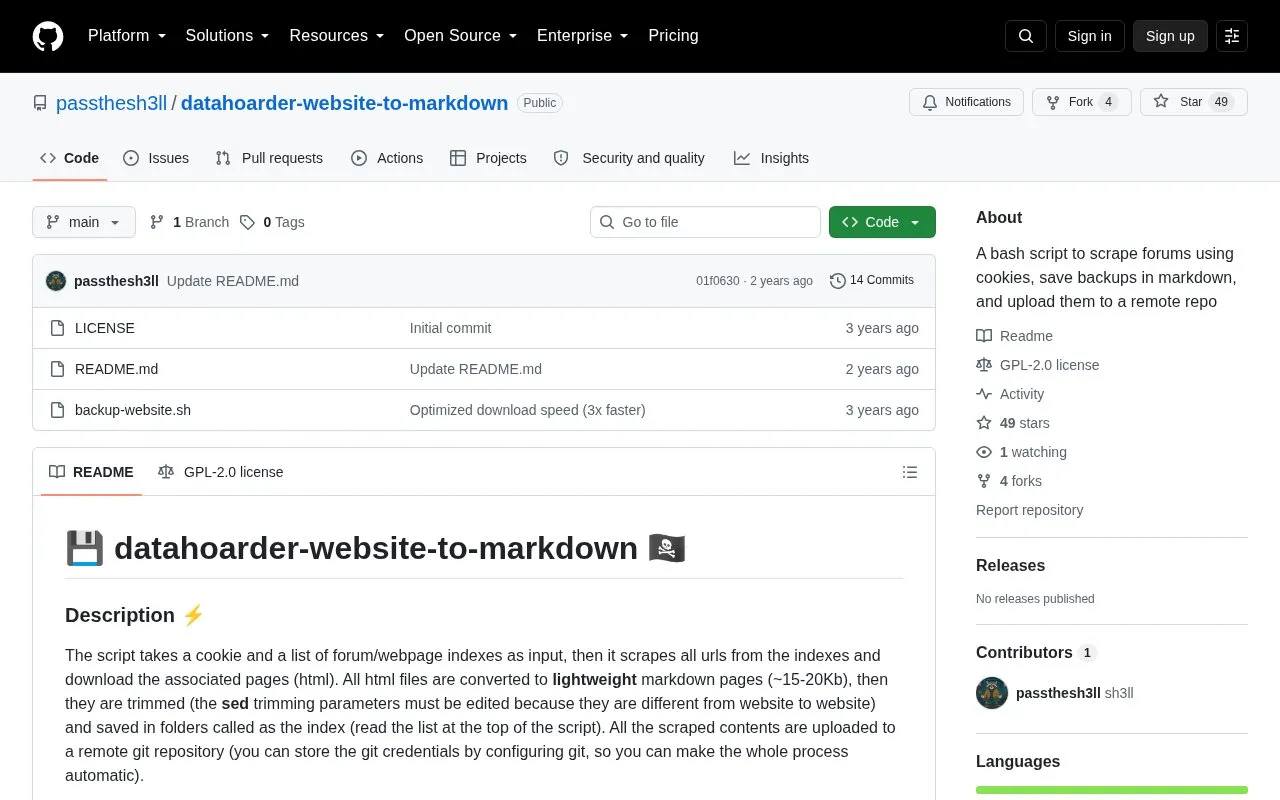Switch to the Issues tab
Image resolution: width=1280 pixels, height=800 pixels.
156,158
